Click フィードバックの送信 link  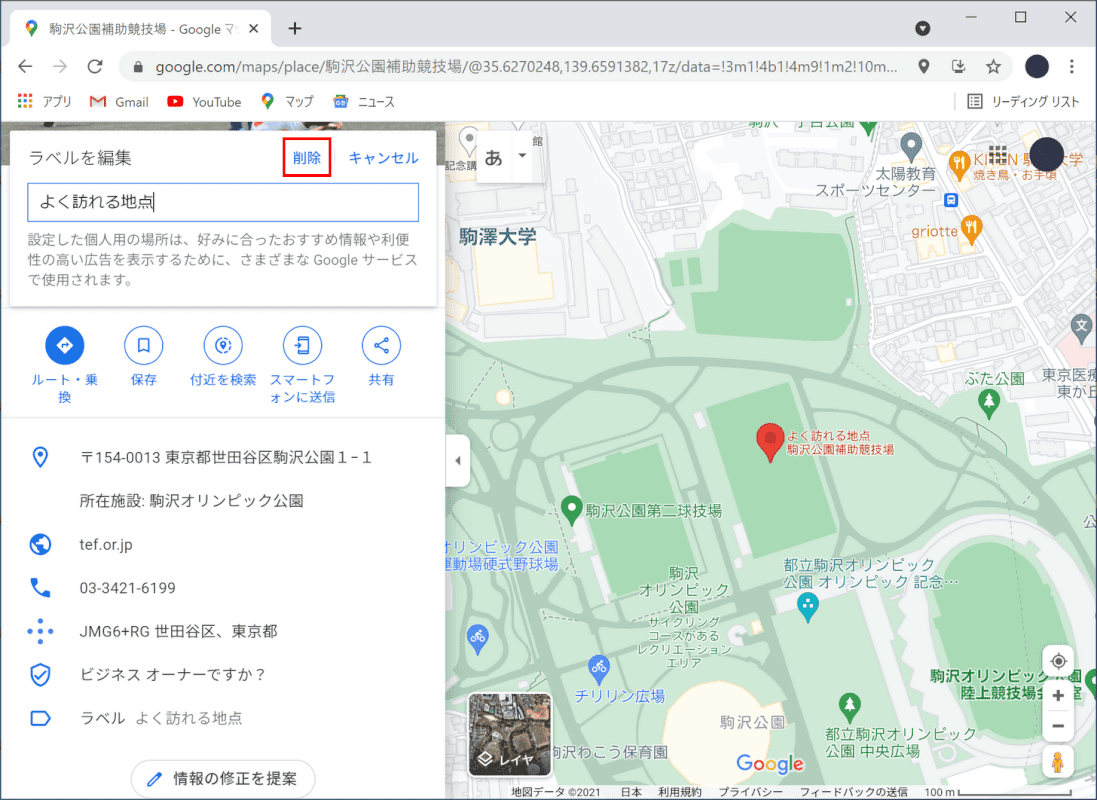pos(854,792)
